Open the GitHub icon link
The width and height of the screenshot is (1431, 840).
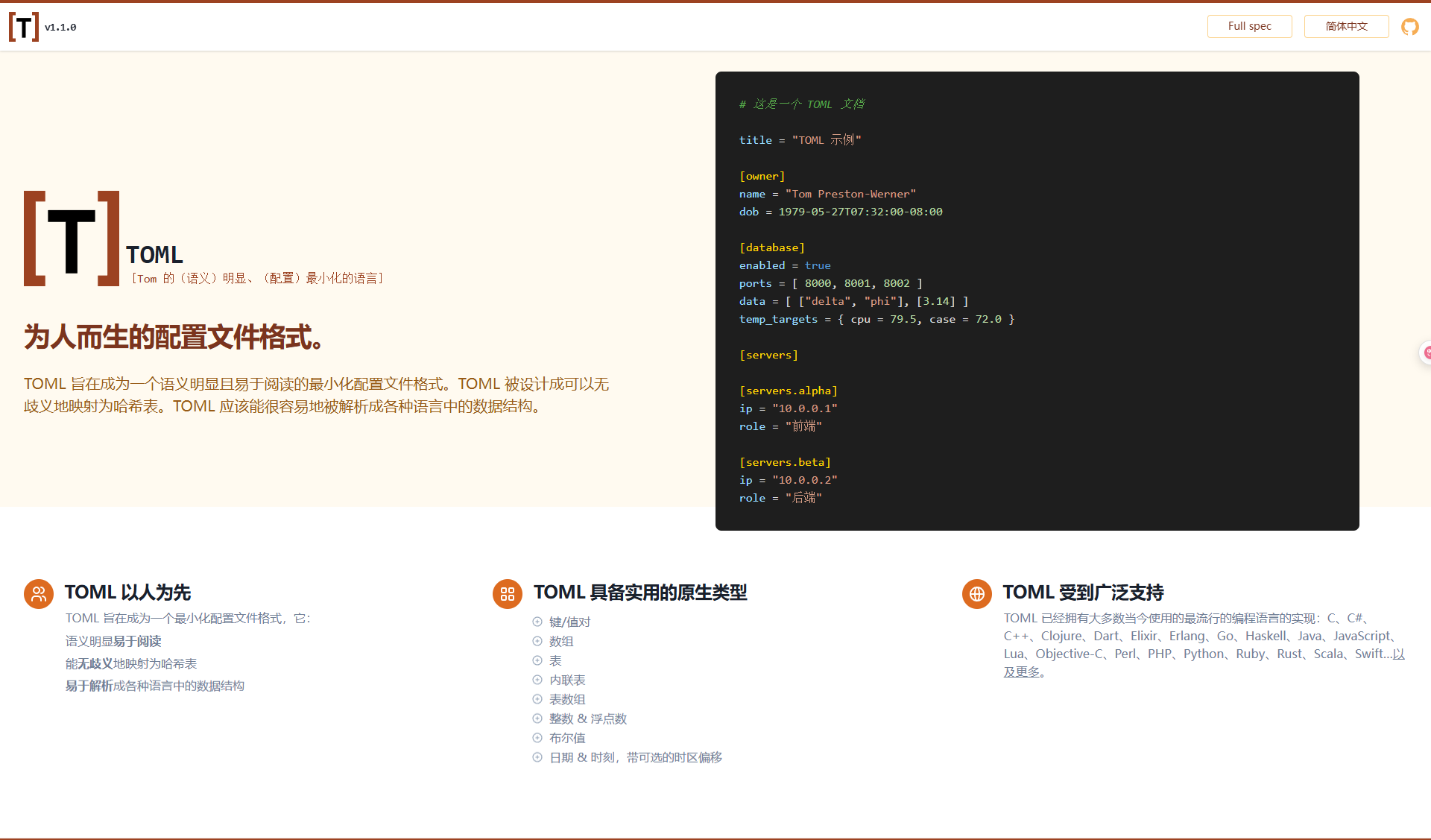tap(1409, 27)
